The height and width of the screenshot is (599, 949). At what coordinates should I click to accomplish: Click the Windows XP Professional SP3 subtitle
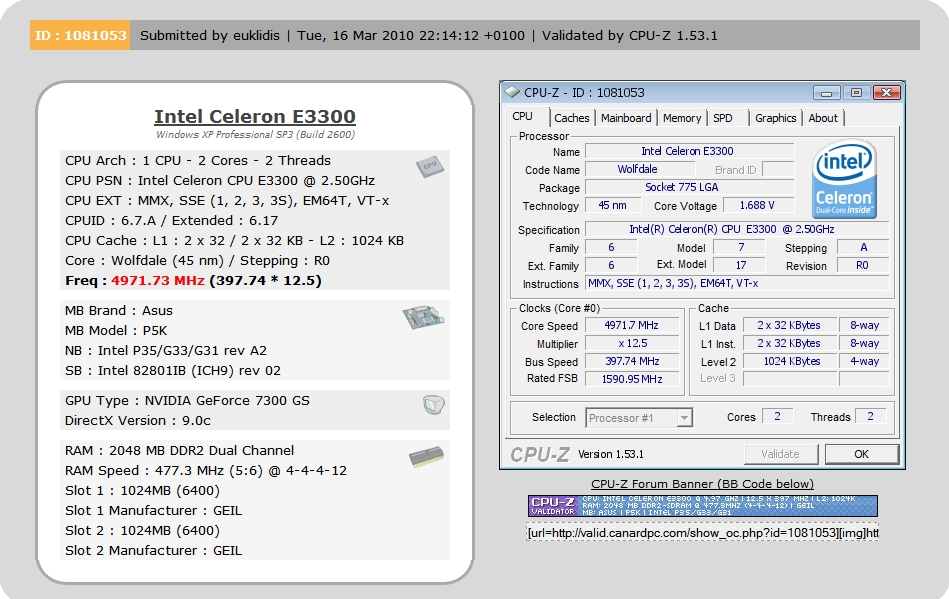255,134
